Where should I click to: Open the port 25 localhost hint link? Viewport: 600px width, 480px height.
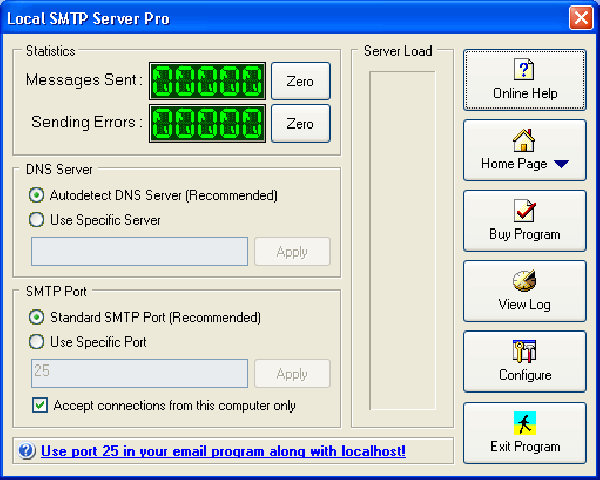click(x=223, y=451)
